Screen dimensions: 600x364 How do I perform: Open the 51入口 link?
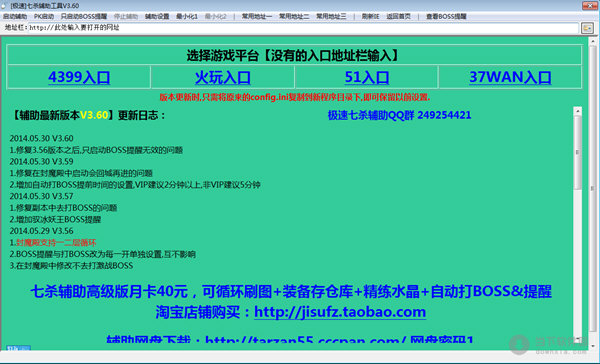367,77
